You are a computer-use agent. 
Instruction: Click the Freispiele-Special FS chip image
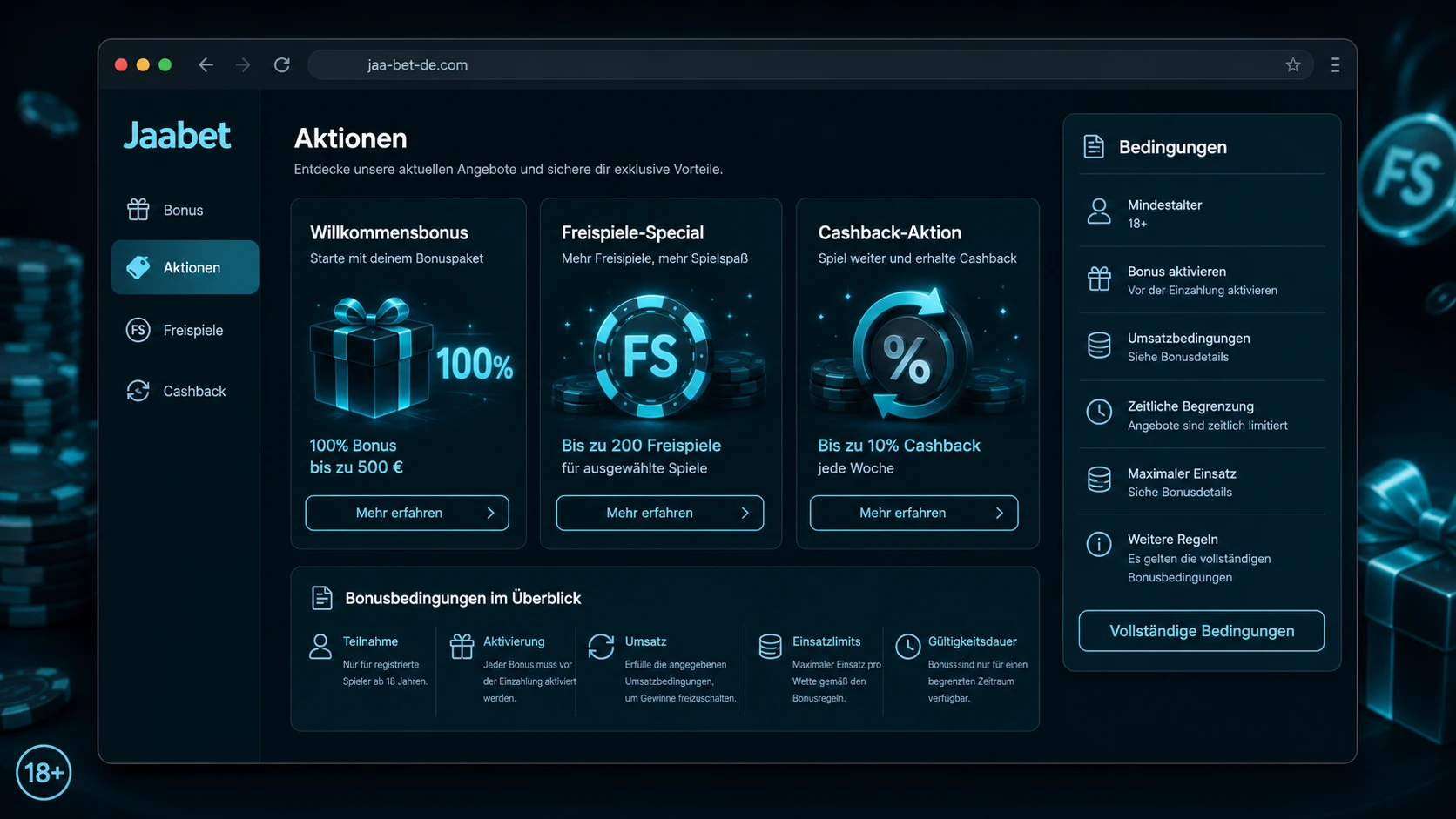650,356
